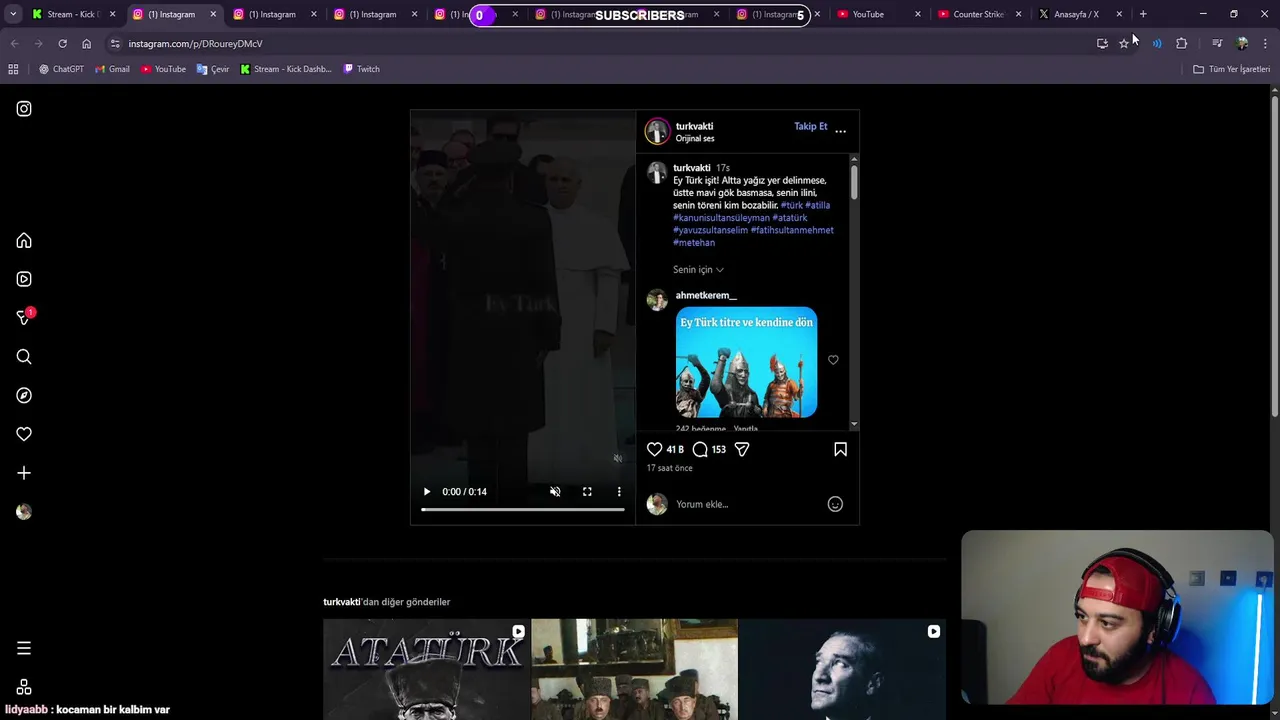Image resolution: width=1280 pixels, height=720 pixels.
Task: Open turkvakti profile name in header
Action: pos(694,127)
